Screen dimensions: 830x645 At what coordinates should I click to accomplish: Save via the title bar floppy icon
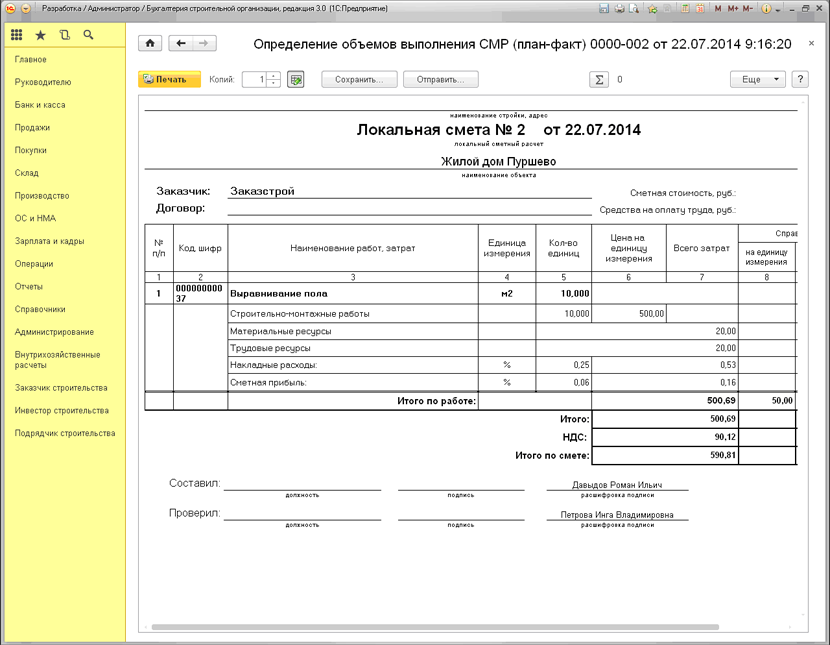coord(603,8)
